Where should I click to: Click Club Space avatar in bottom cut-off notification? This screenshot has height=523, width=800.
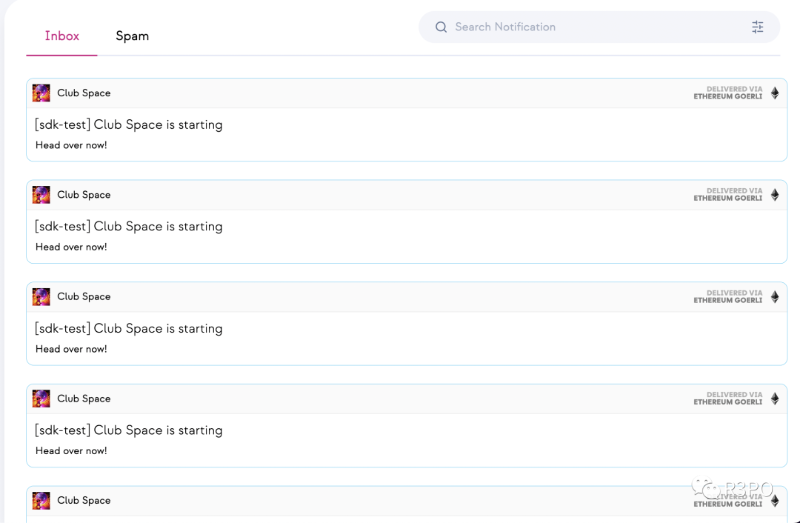click(x=41, y=501)
